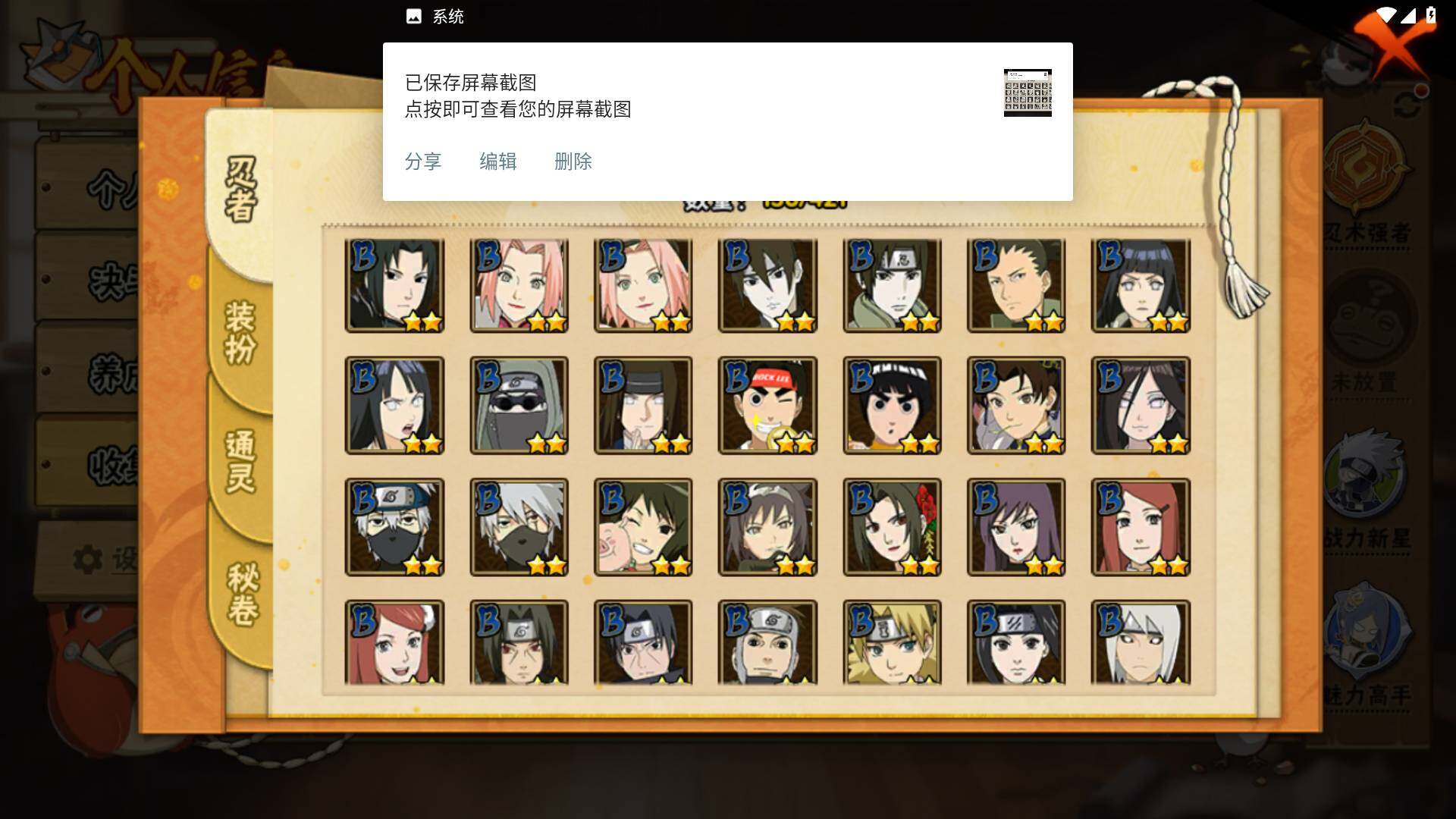This screenshot has height=819, width=1456.
Task: Open the 秘卷 tab
Action: pyautogui.click(x=243, y=594)
